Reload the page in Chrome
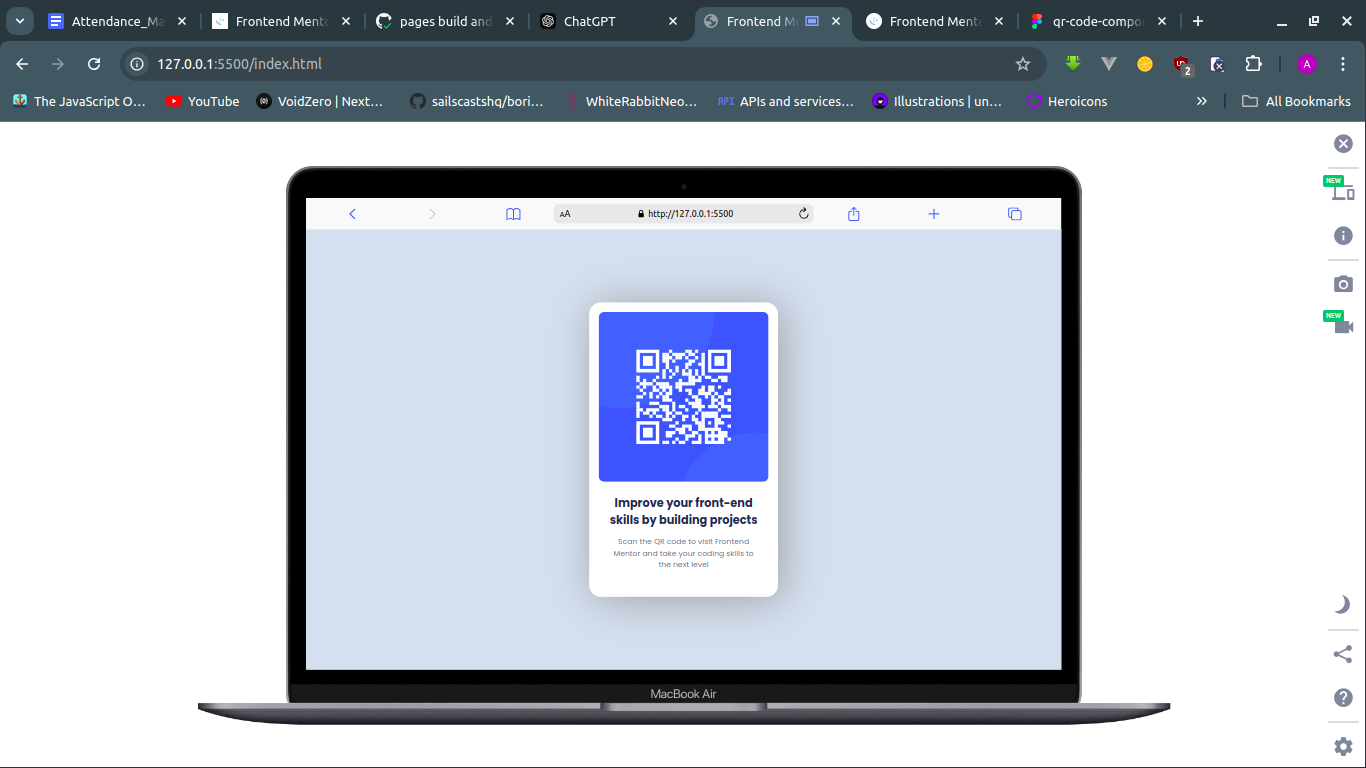Viewport: 1366px width, 768px height. 94,64
